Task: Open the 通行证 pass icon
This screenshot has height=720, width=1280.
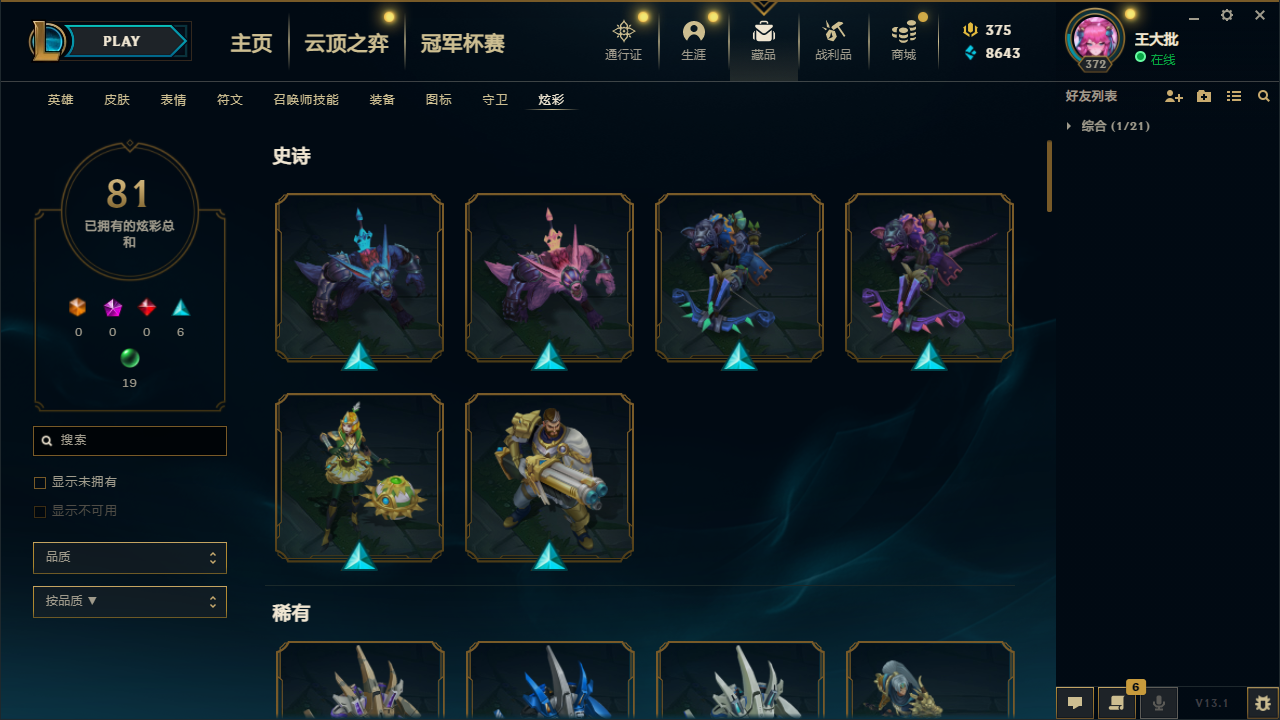Action: [x=624, y=31]
